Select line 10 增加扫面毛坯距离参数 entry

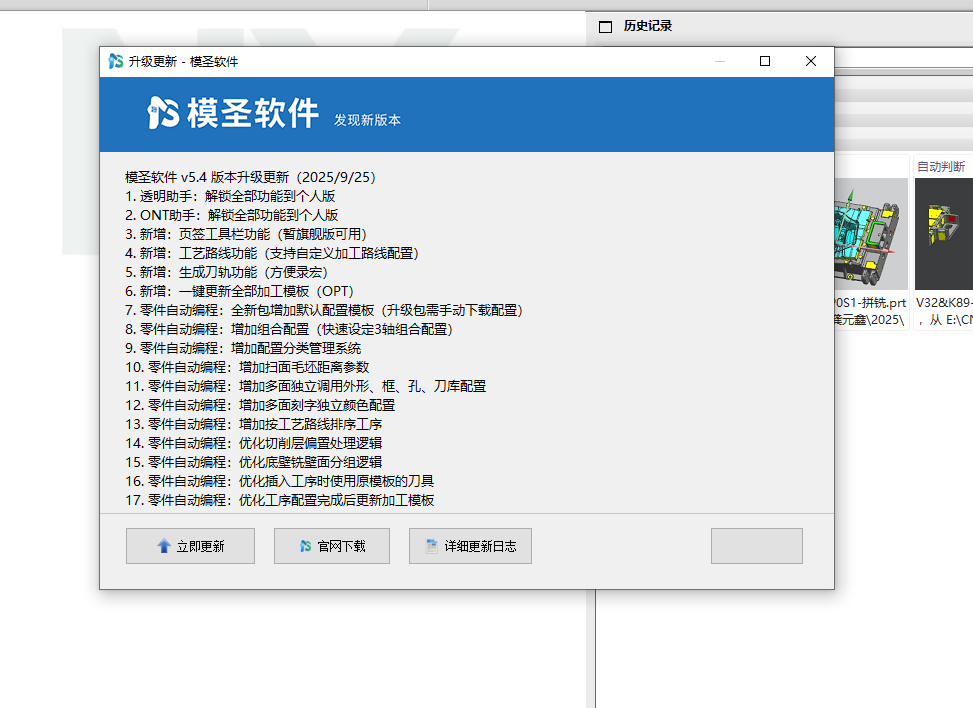click(247, 367)
